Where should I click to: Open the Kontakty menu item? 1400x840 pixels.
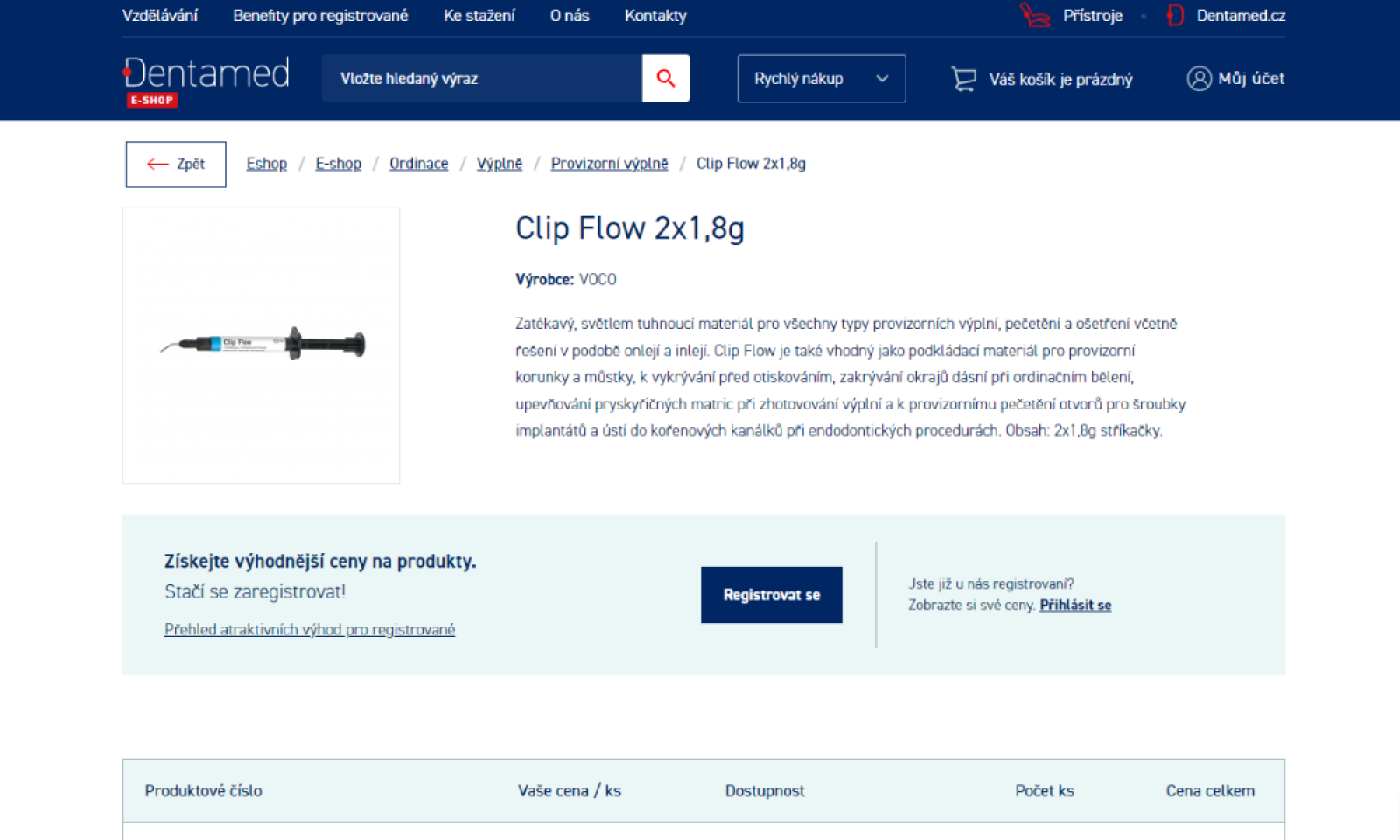(655, 16)
